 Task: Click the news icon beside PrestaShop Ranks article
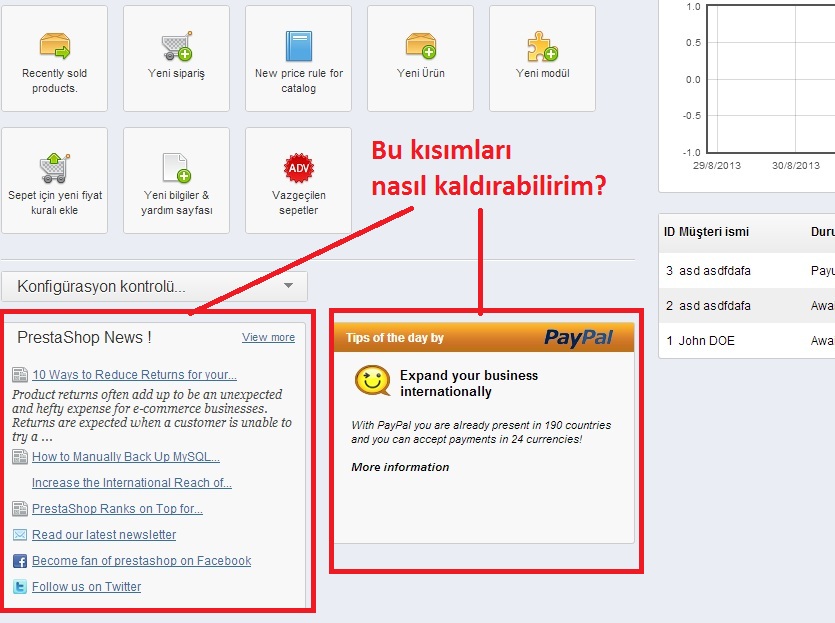click(x=20, y=509)
